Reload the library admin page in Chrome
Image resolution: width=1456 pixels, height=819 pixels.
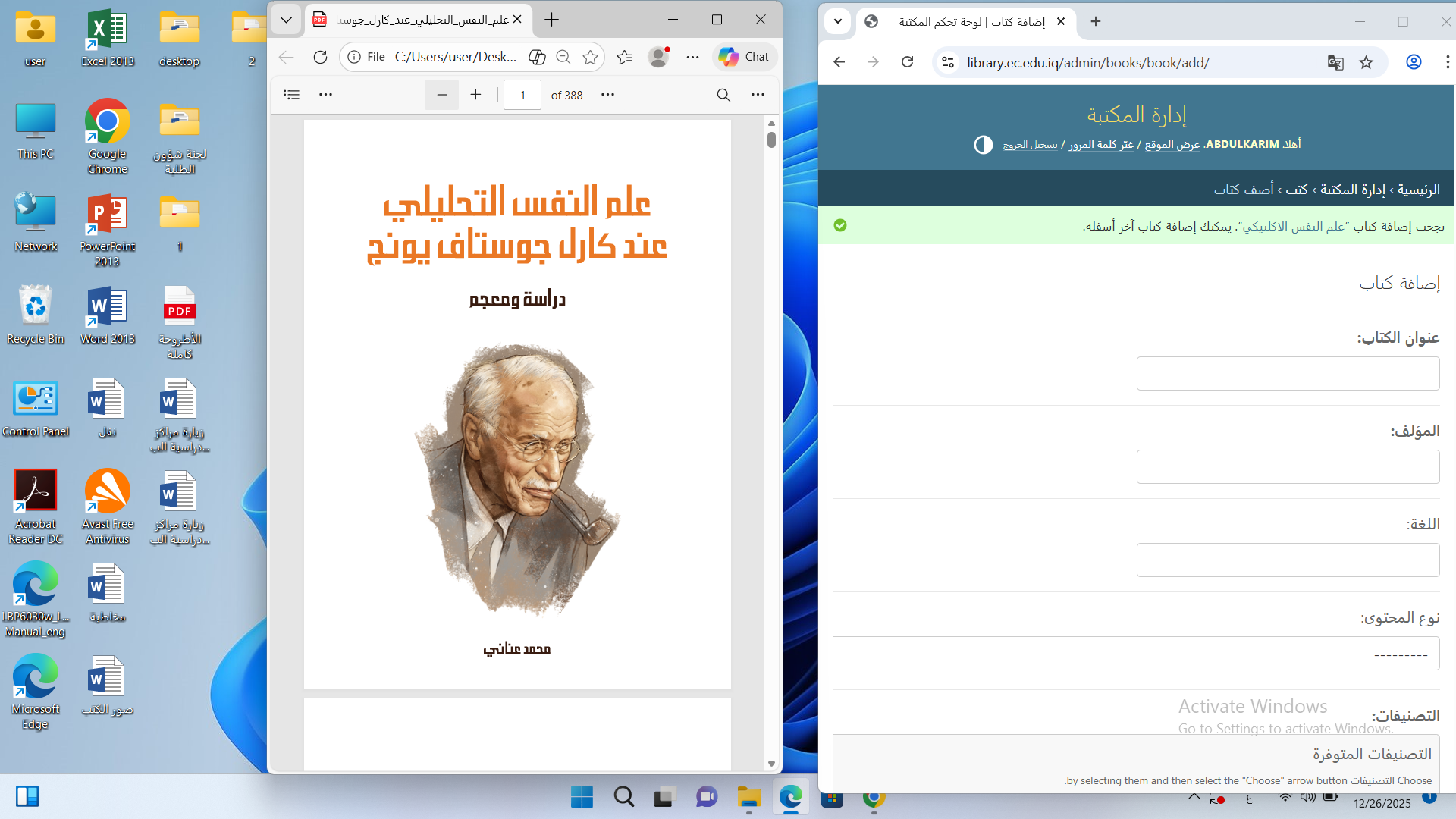(x=907, y=62)
